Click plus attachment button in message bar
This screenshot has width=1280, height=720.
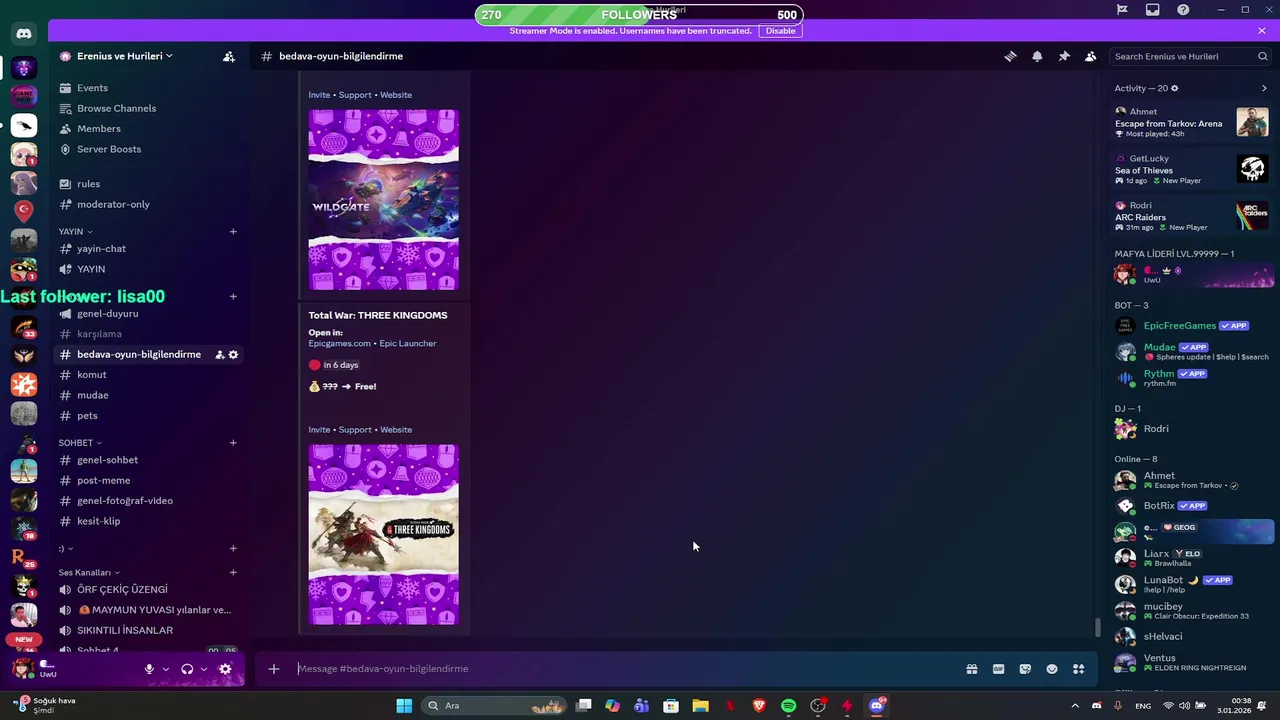click(x=273, y=669)
